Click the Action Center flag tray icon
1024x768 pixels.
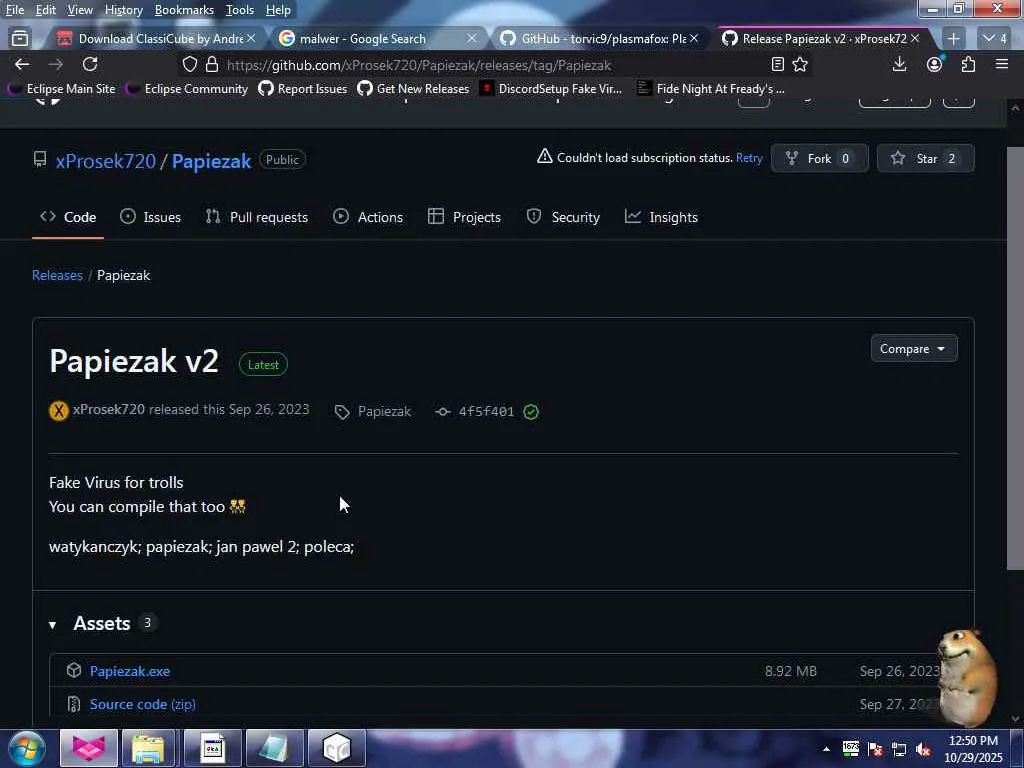(x=875, y=749)
